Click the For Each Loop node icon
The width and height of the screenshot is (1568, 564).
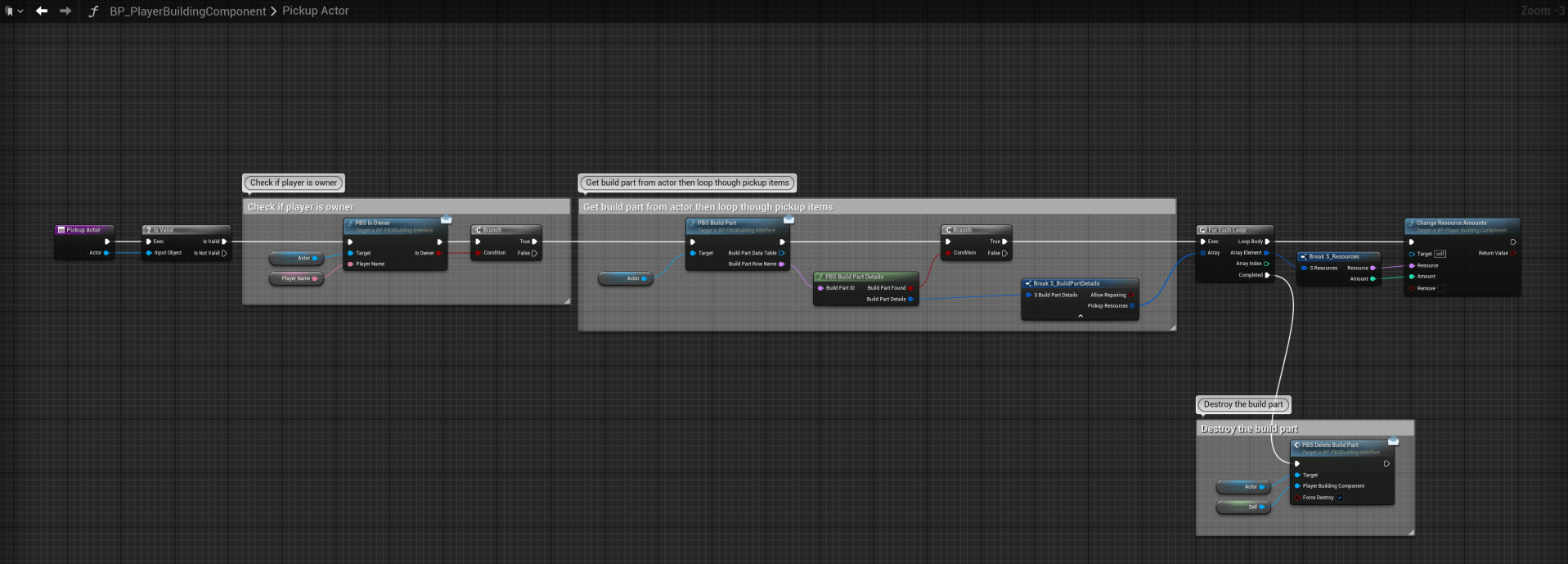tap(1202, 230)
